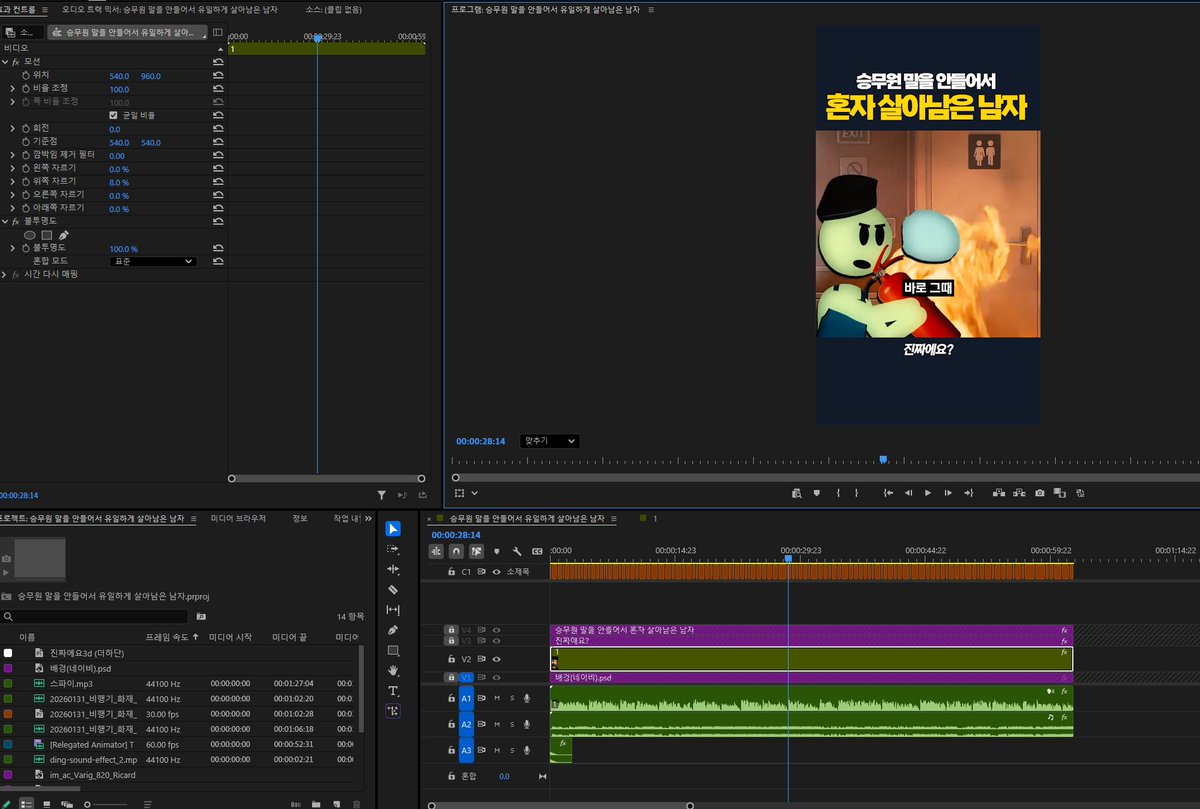This screenshot has height=809, width=1200.
Task: Select the Slip tool
Action: pyautogui.click(x=393, y=610)
